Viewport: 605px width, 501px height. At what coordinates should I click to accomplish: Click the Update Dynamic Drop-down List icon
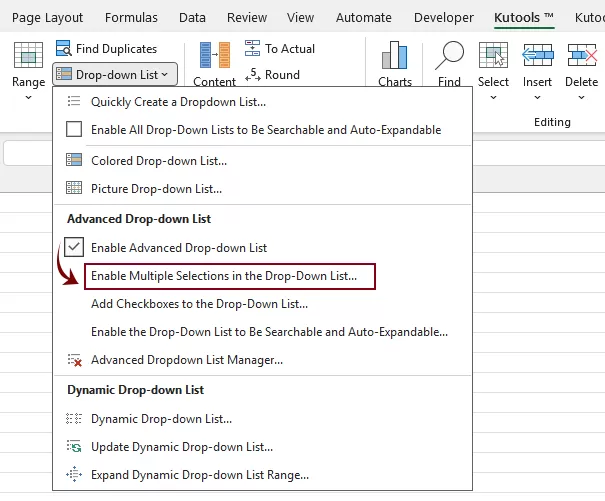74,447
